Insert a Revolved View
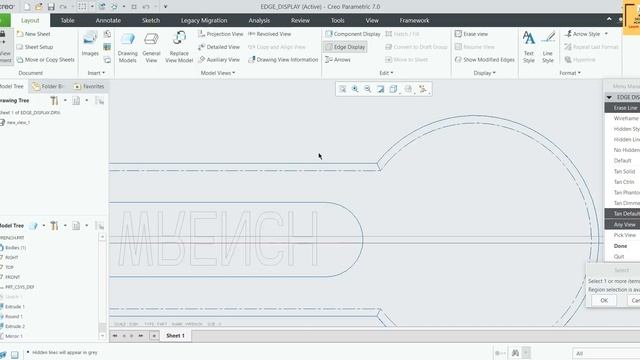 coord(269,34)
